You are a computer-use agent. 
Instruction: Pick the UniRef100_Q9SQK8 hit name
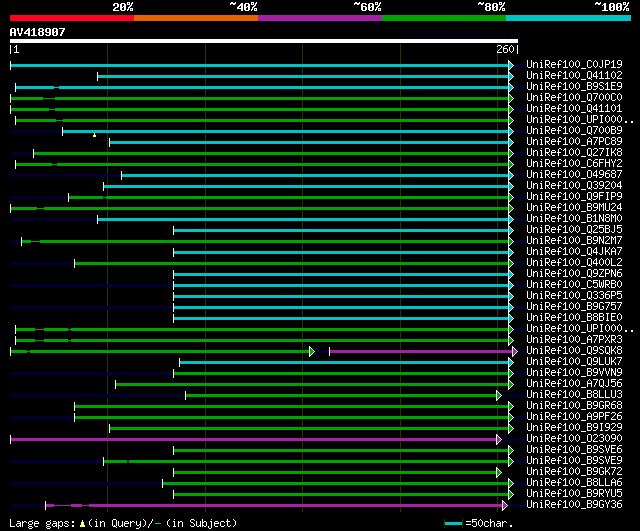point(574,351)
